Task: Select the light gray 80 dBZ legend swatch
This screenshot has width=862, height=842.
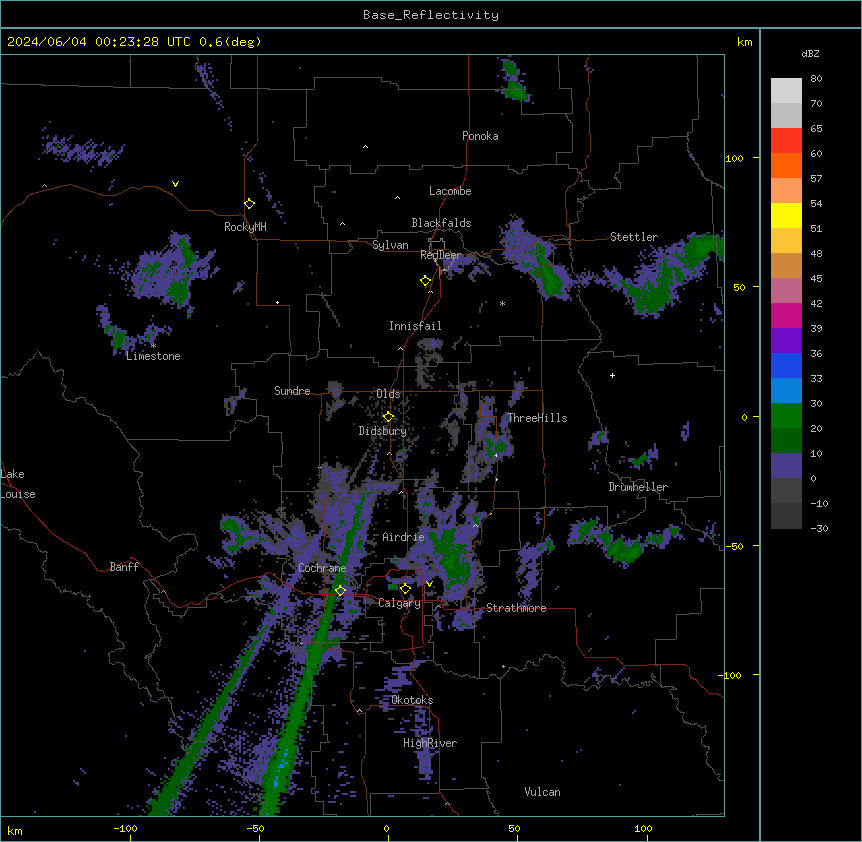Action: [786, 91]
